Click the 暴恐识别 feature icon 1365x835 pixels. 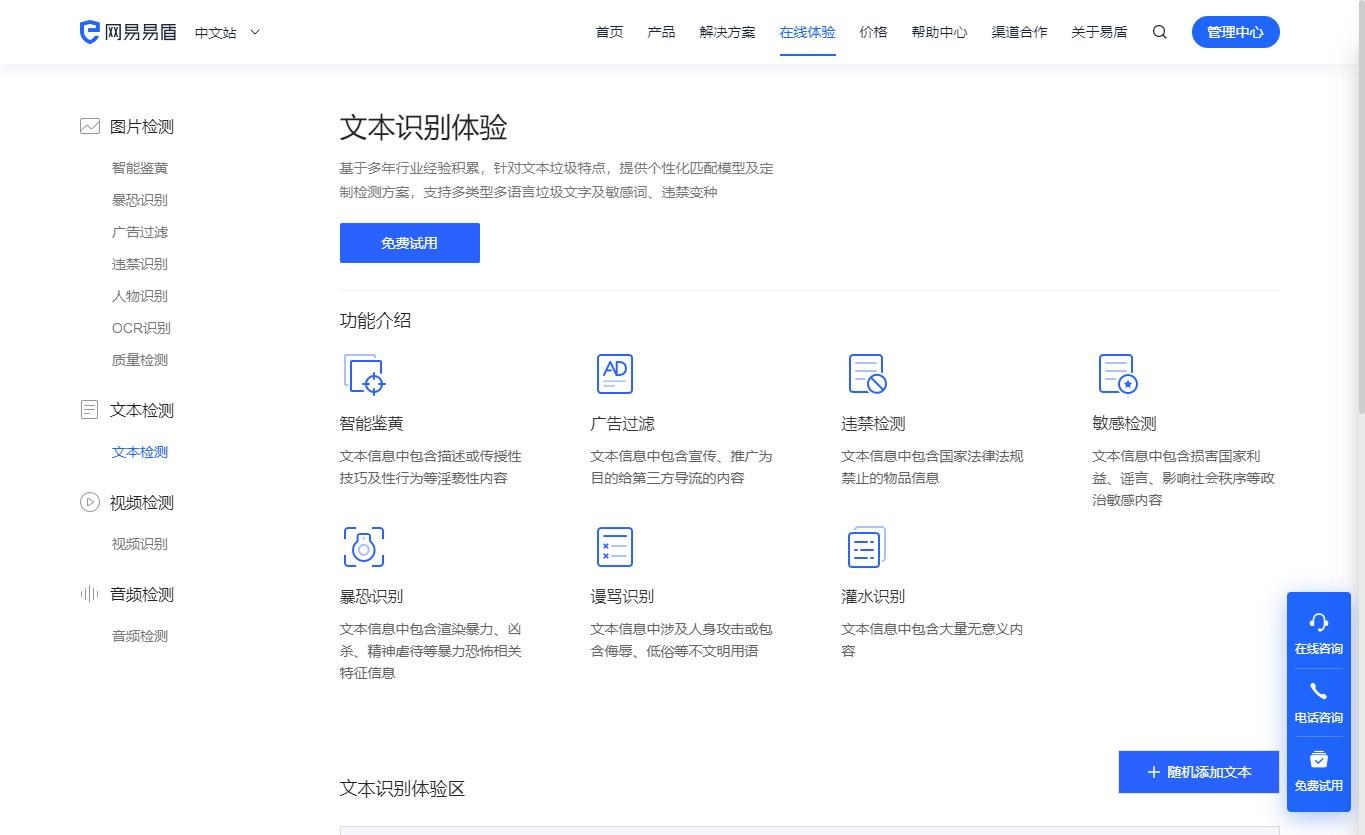(x=364, y=547)
